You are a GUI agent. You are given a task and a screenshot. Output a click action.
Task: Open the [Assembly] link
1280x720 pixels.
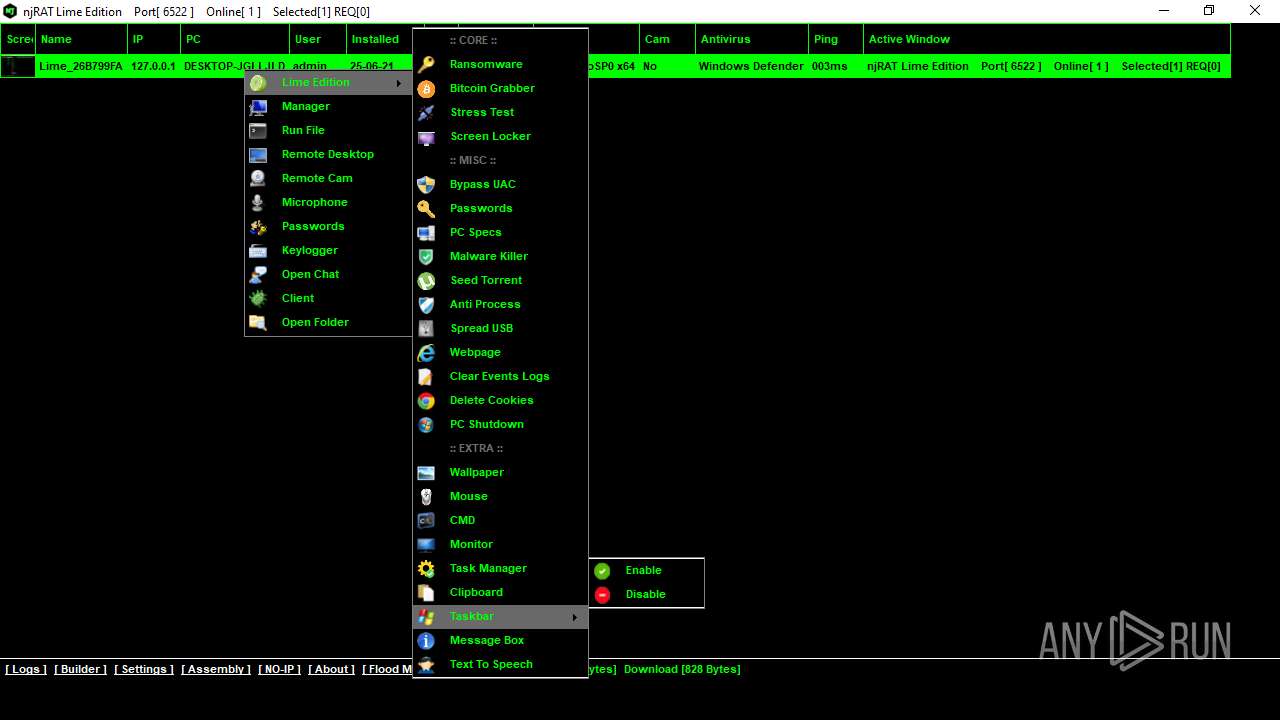[x=216, y=669]
